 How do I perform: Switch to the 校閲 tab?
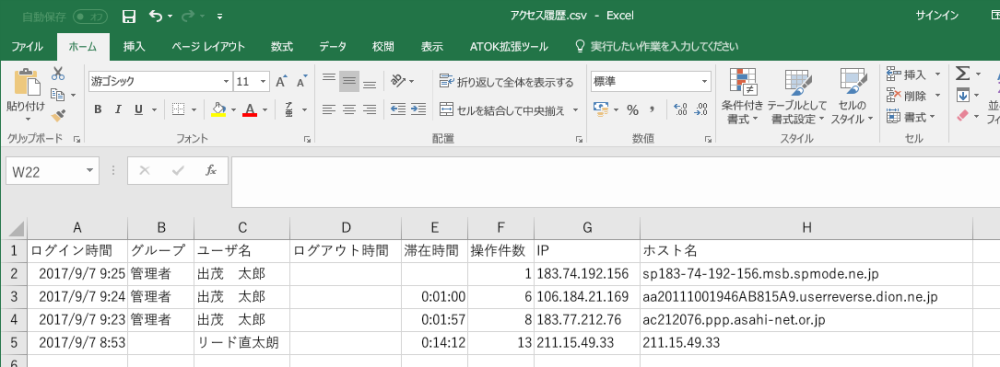click(383, 47)
